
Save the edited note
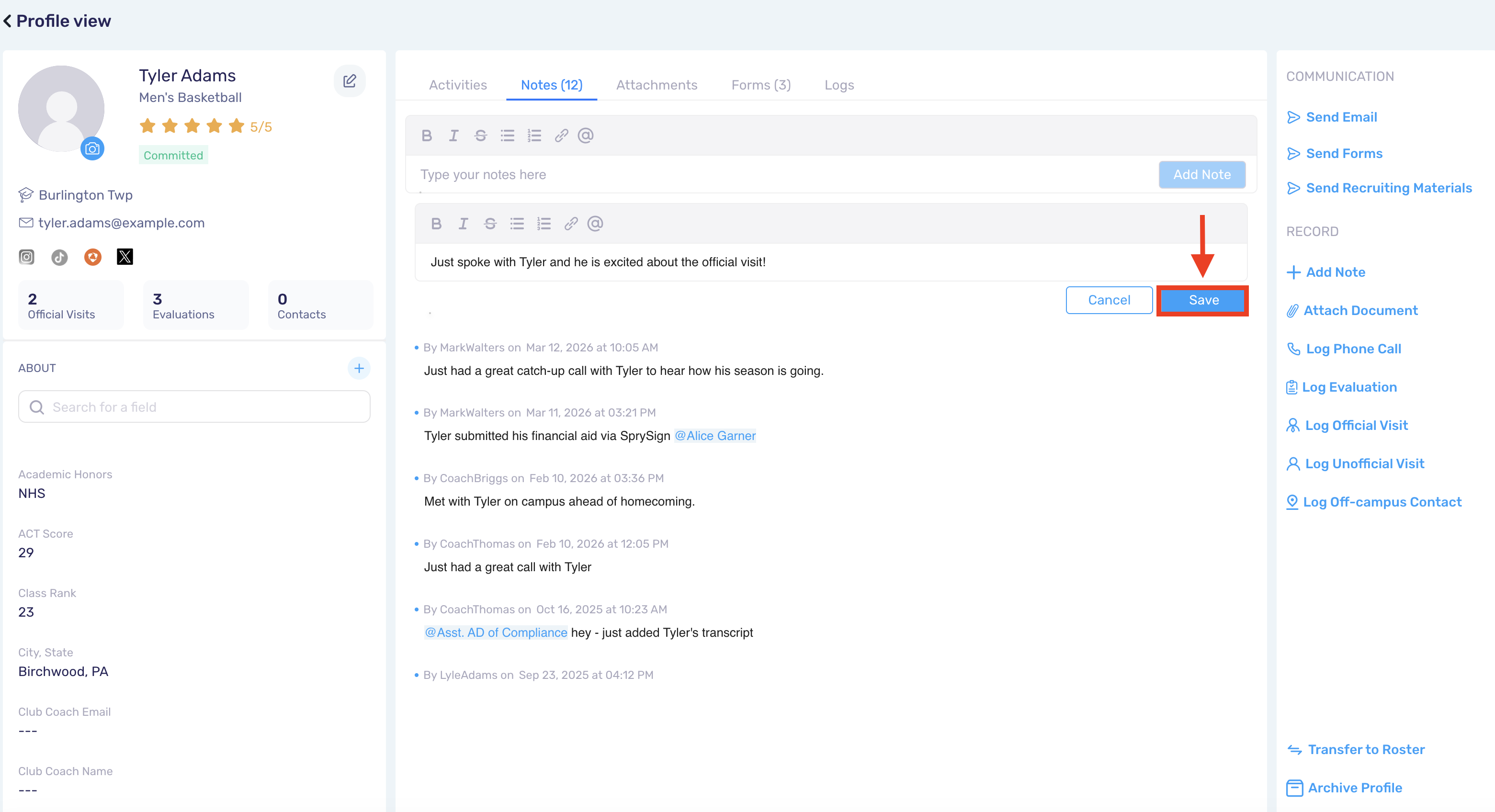click(1204, 300)
